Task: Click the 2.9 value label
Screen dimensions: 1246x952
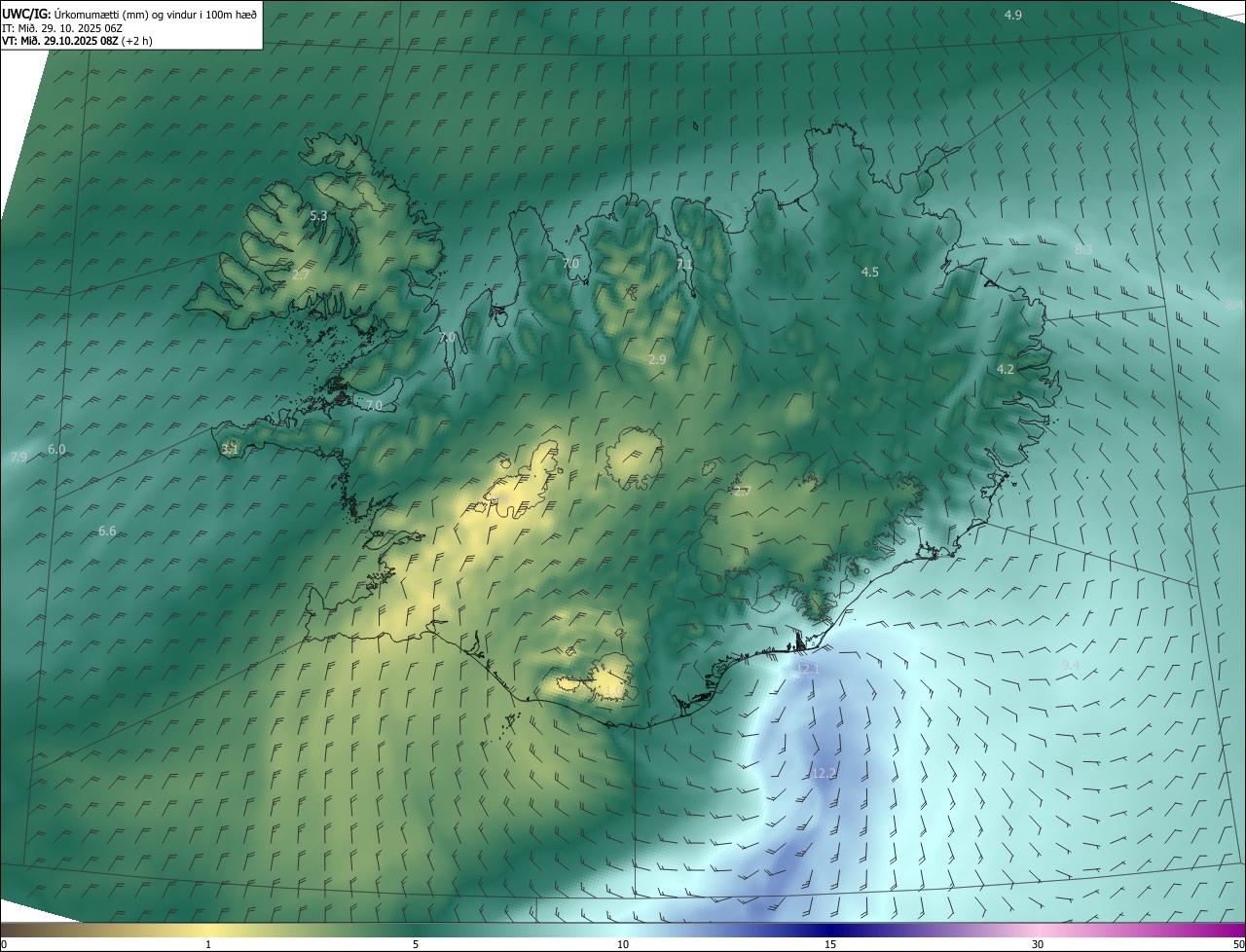Action: (x=657, y=359)
